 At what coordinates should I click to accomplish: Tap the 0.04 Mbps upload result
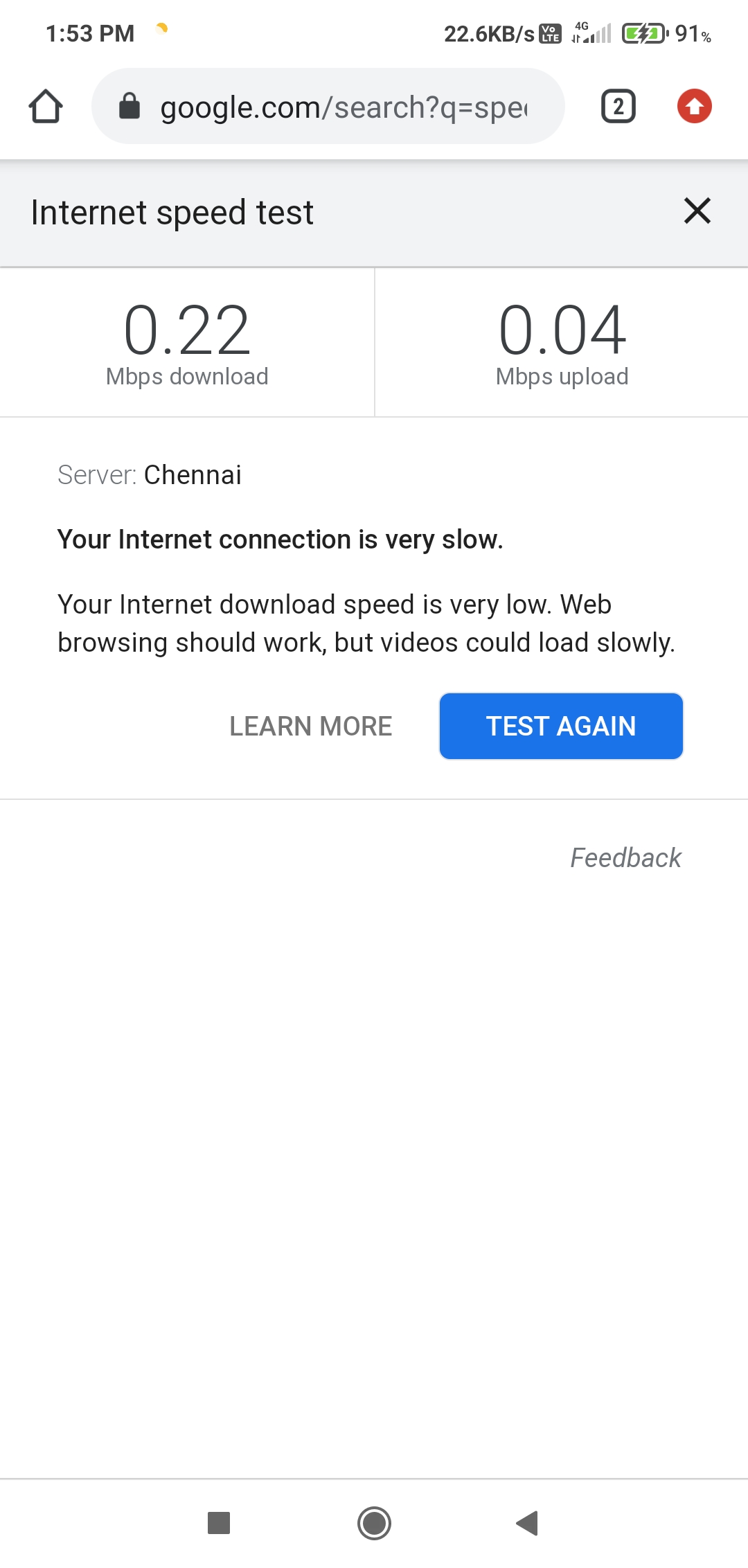(x=562, y=344)
